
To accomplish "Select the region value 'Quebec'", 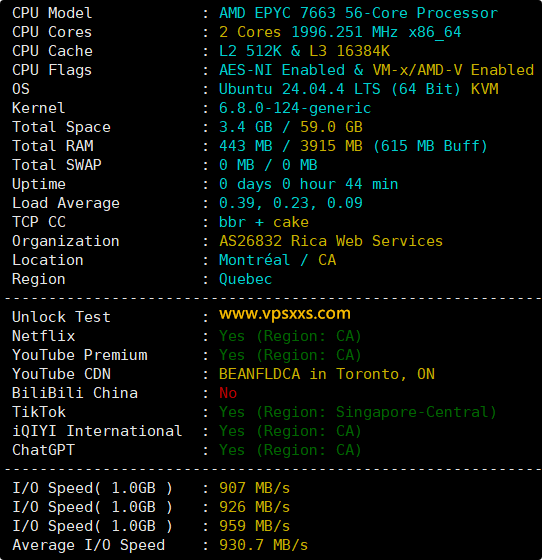I will pos(246,279).
